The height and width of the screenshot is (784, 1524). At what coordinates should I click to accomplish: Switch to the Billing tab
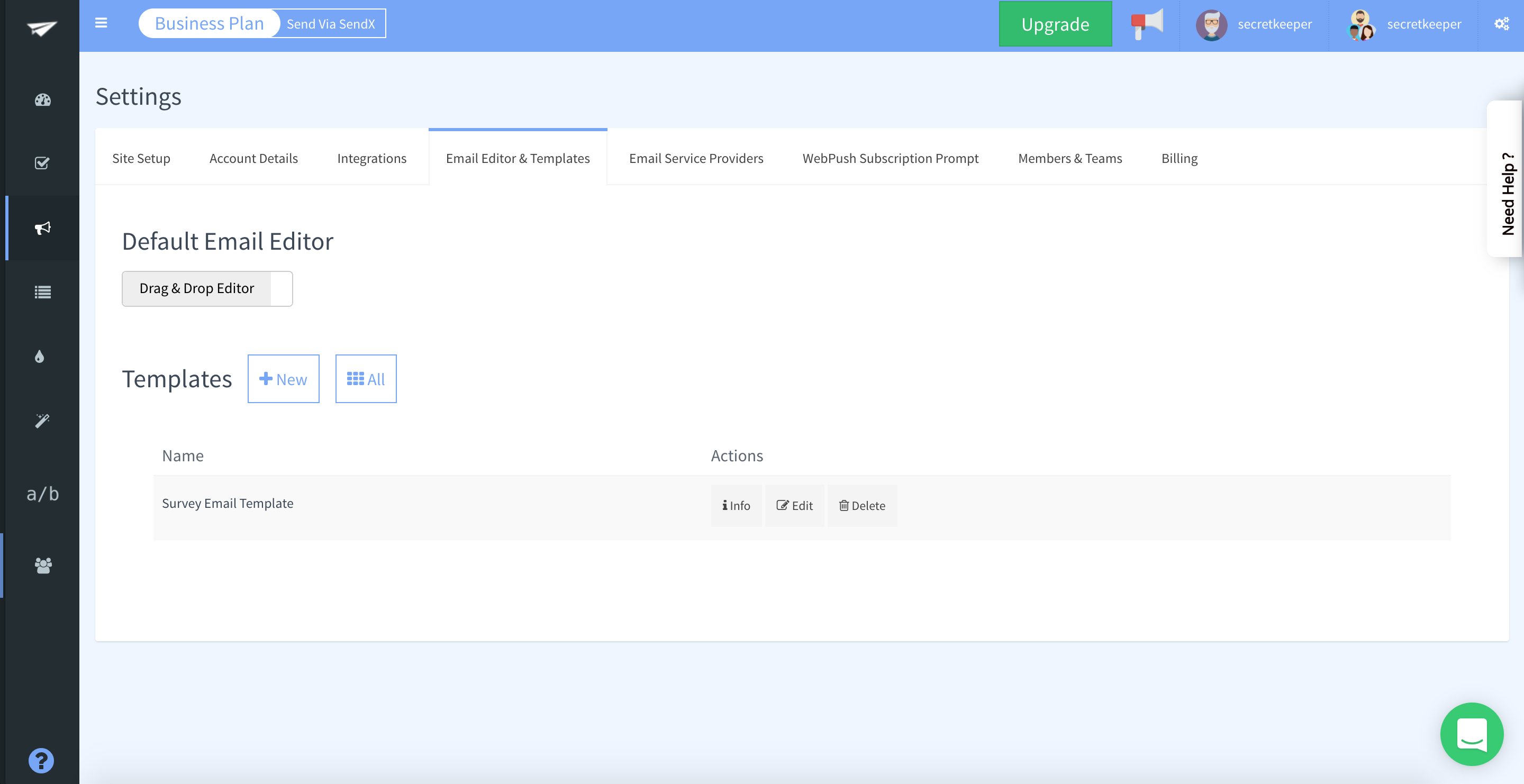coord(1179,159)
